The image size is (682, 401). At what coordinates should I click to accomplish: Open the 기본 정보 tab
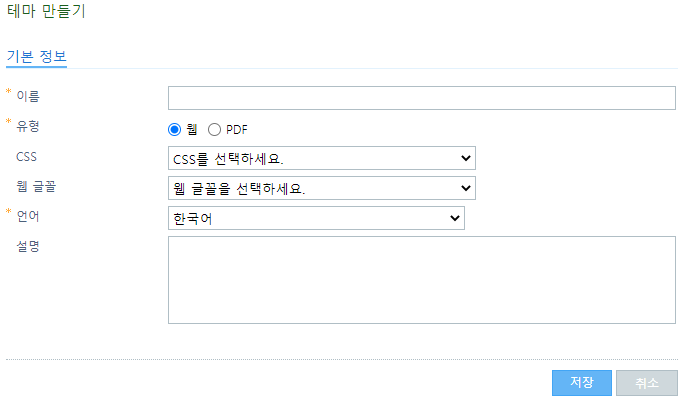point(37,57)
